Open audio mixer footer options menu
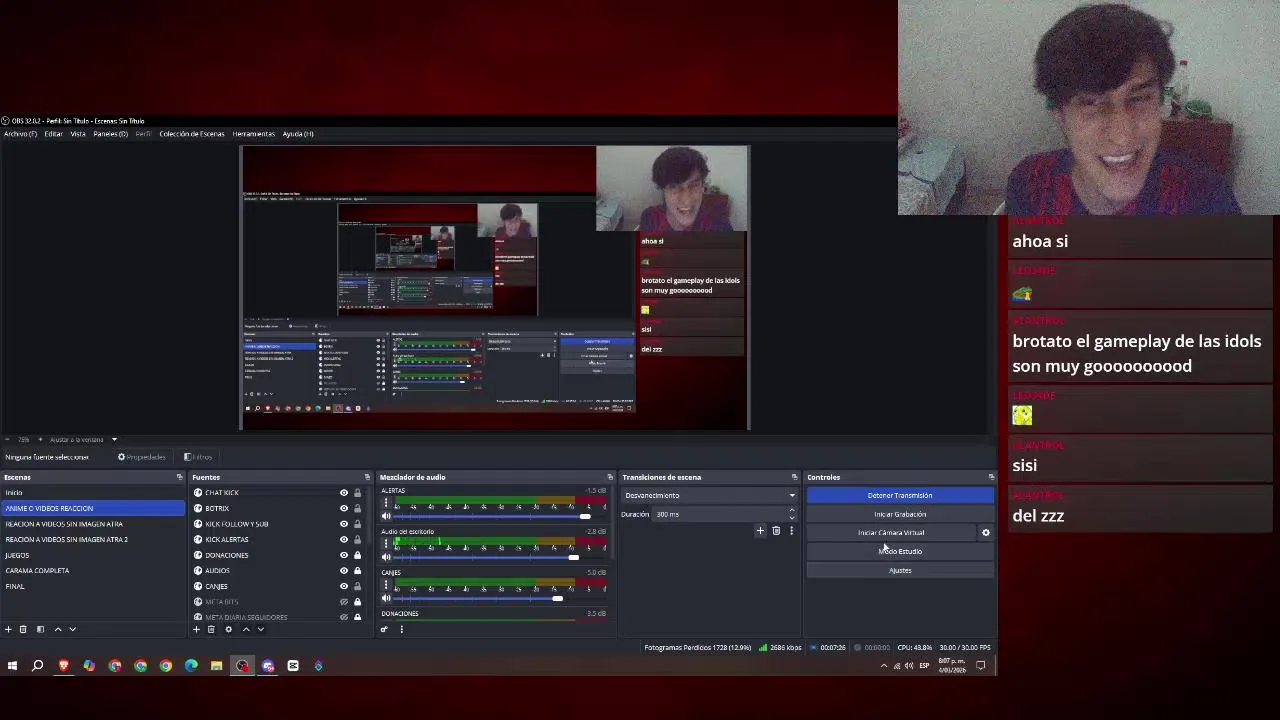 pos(401,629)
